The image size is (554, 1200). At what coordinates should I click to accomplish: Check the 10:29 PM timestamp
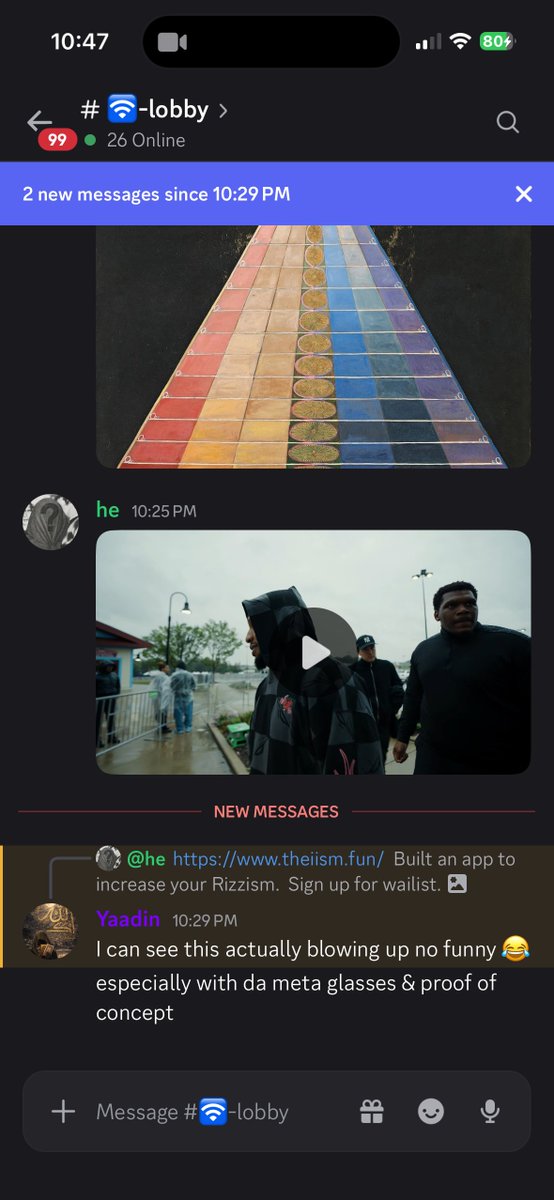205,919
